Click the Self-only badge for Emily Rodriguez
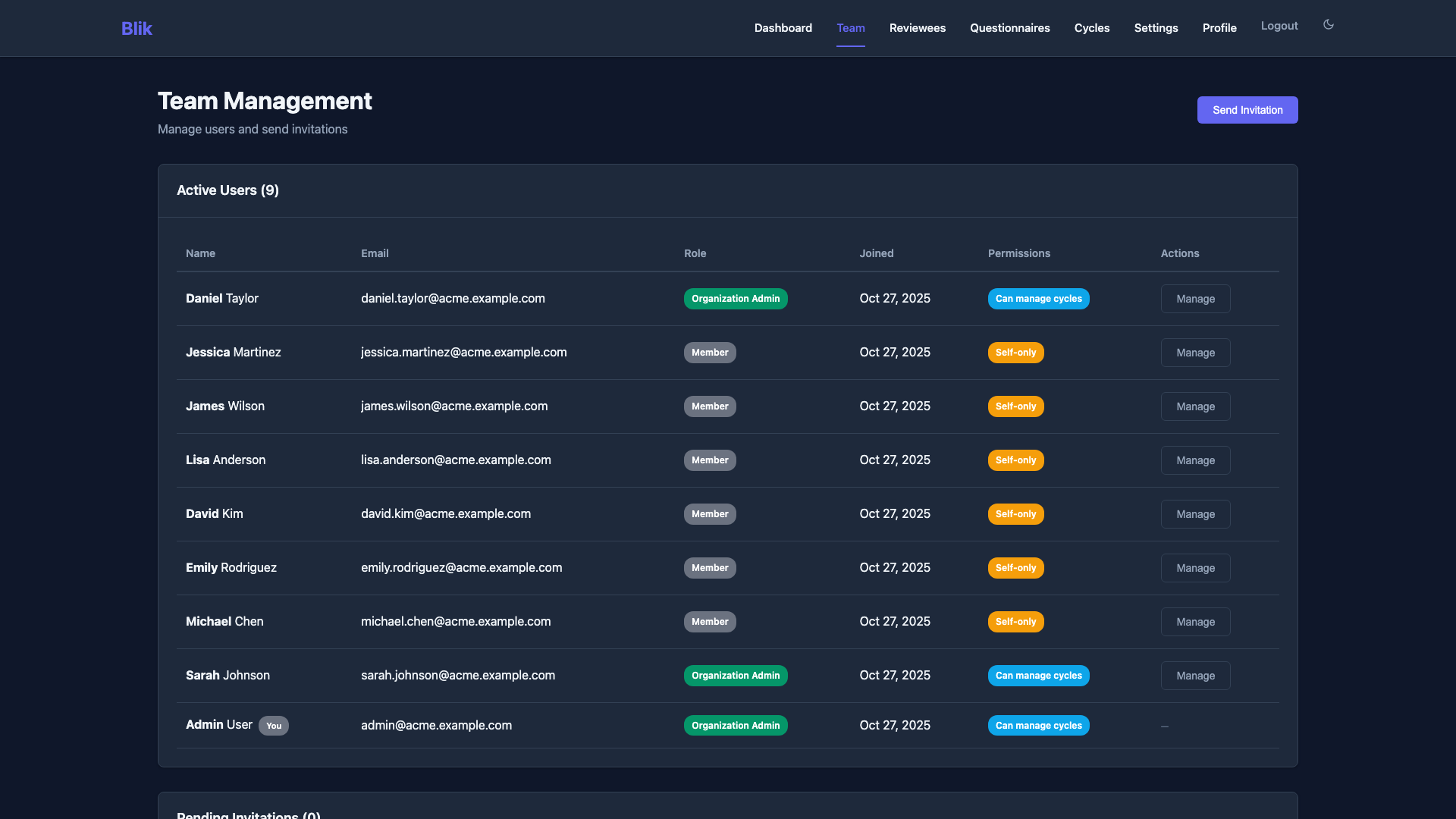The width and height of the screenshot is (1456, 819). click(x=1015, y=567)
